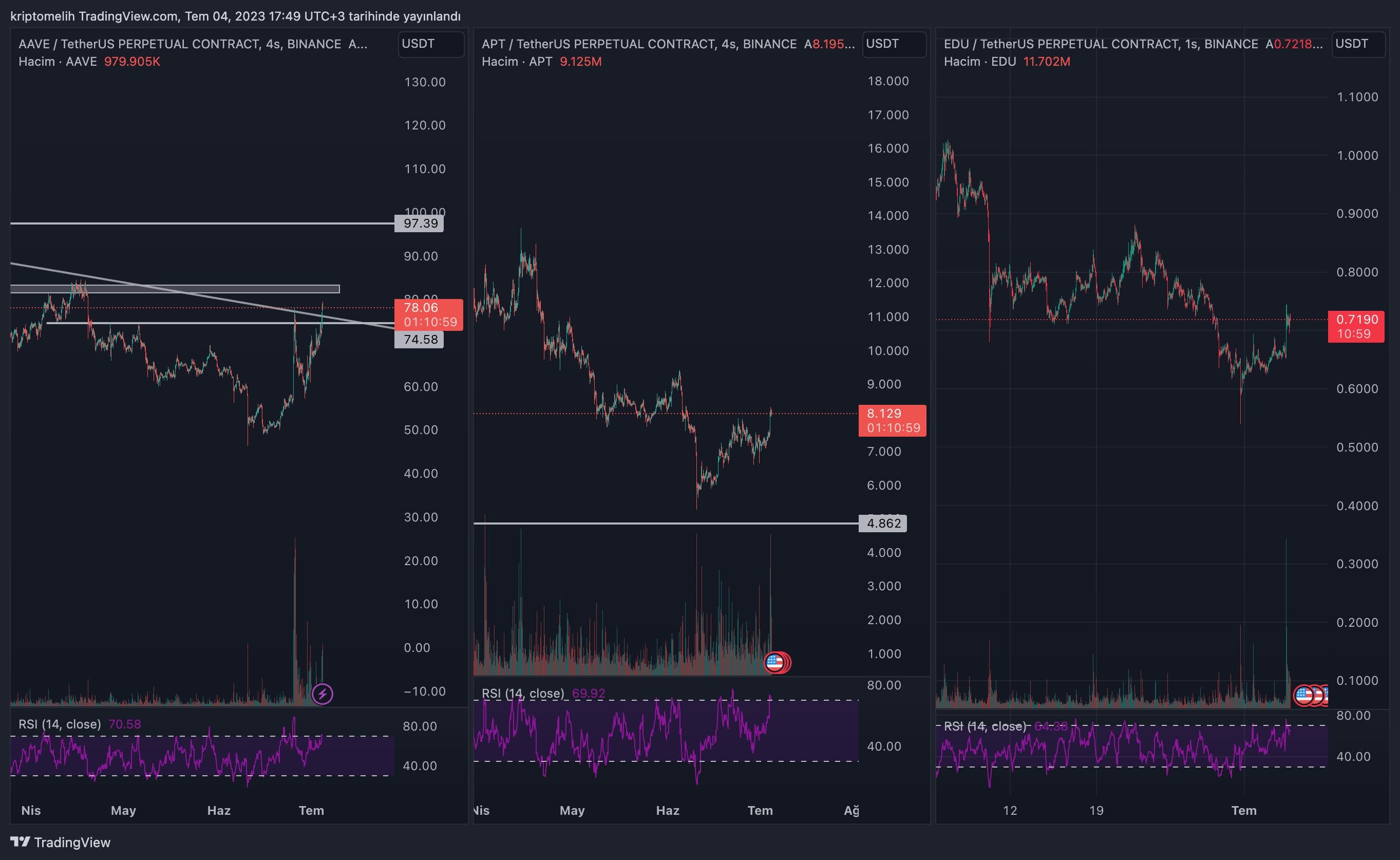Select the white horizontal line at 4.862 on APT chart
1400x860 pixels.
point(666,524)
